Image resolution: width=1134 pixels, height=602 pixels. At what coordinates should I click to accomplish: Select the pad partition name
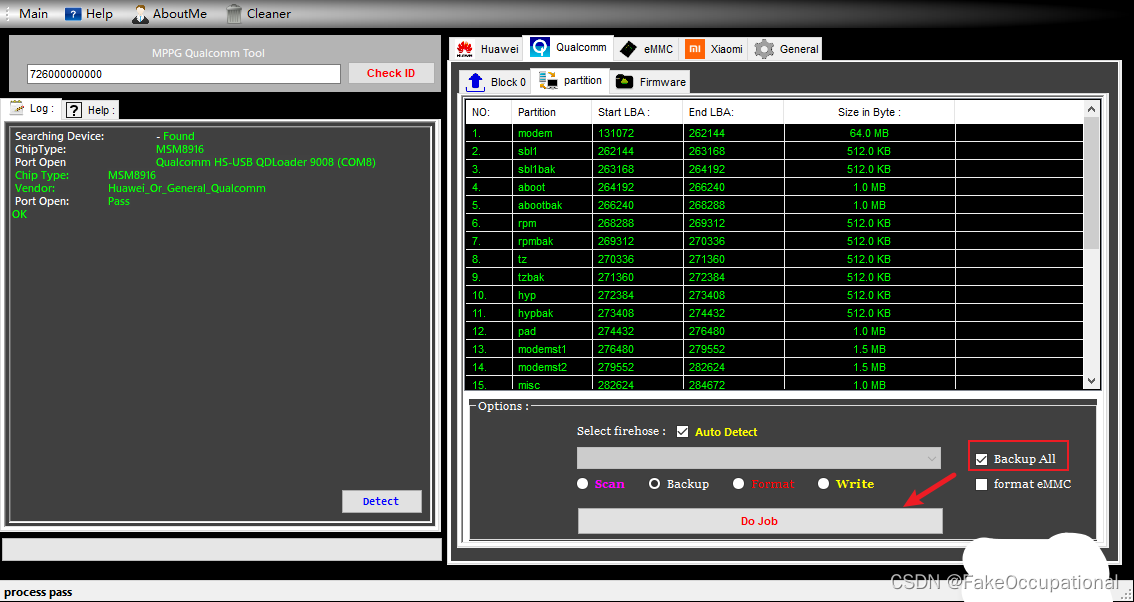pyautogui.click(x=527, y=331)
